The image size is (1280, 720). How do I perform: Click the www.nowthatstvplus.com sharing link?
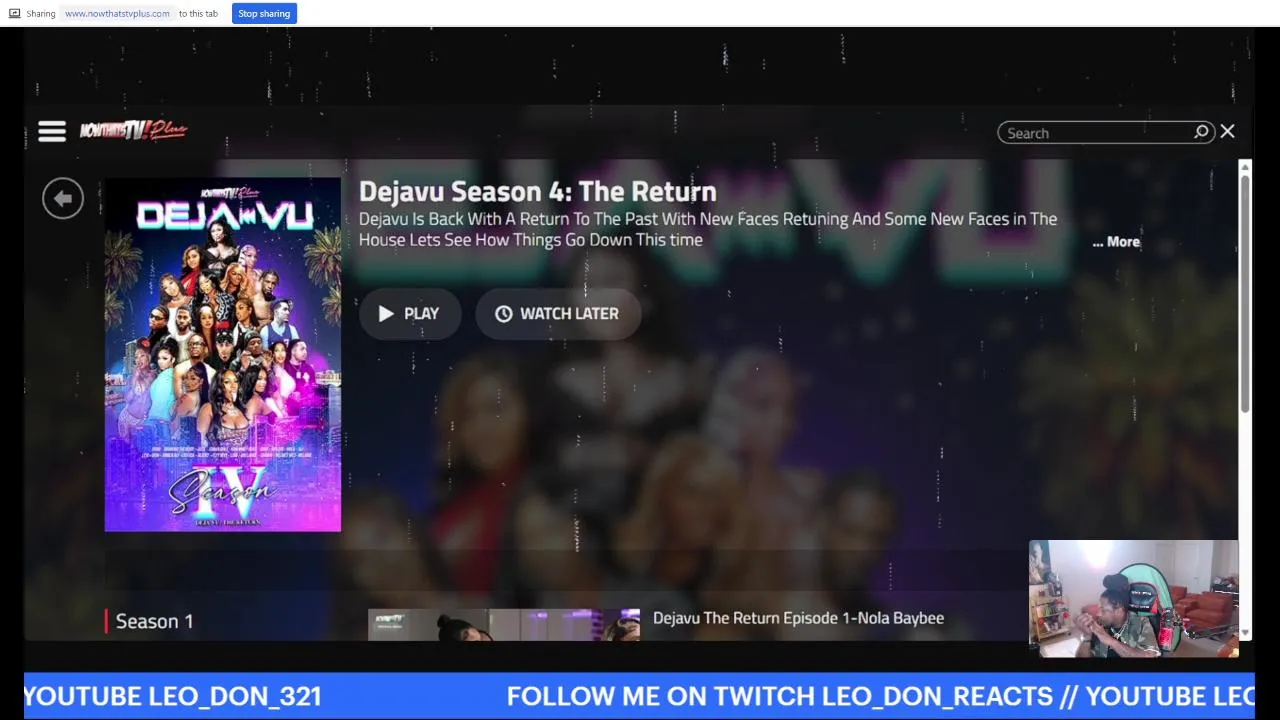click(117, 14)
